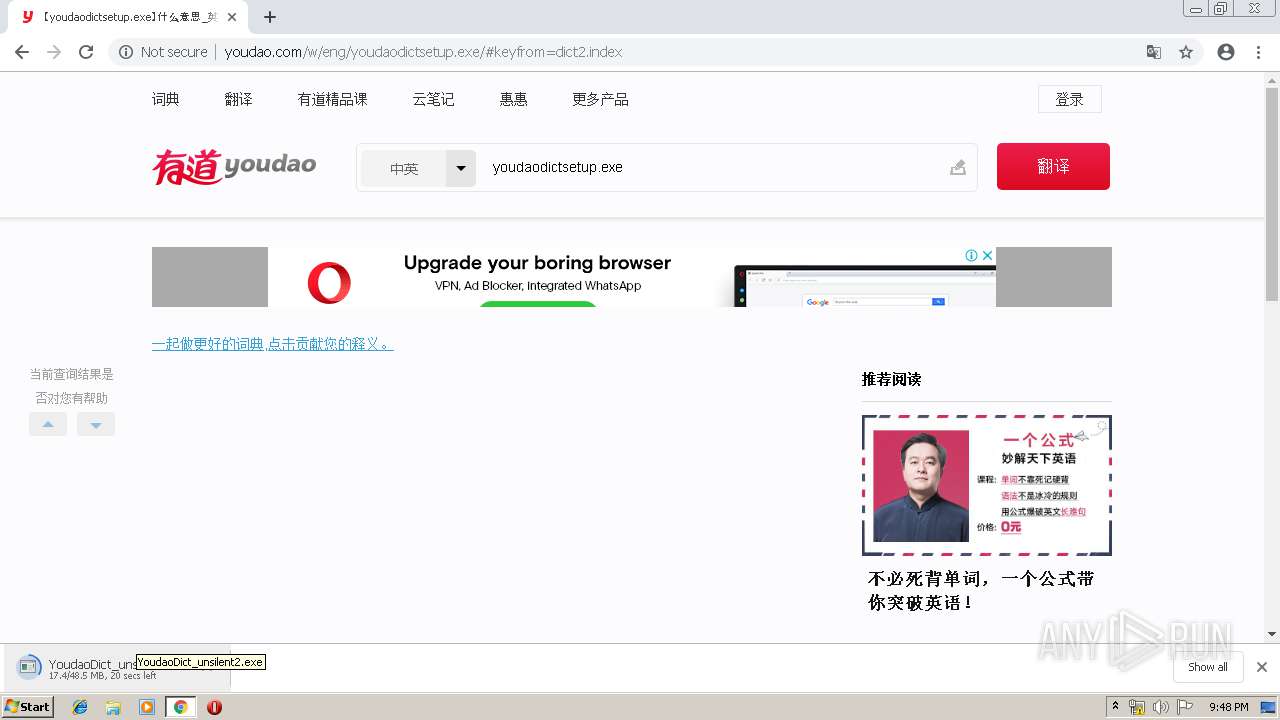Click the forward navigation arrow
This screenshot has width=1280, height=720.
click(54, 52)
